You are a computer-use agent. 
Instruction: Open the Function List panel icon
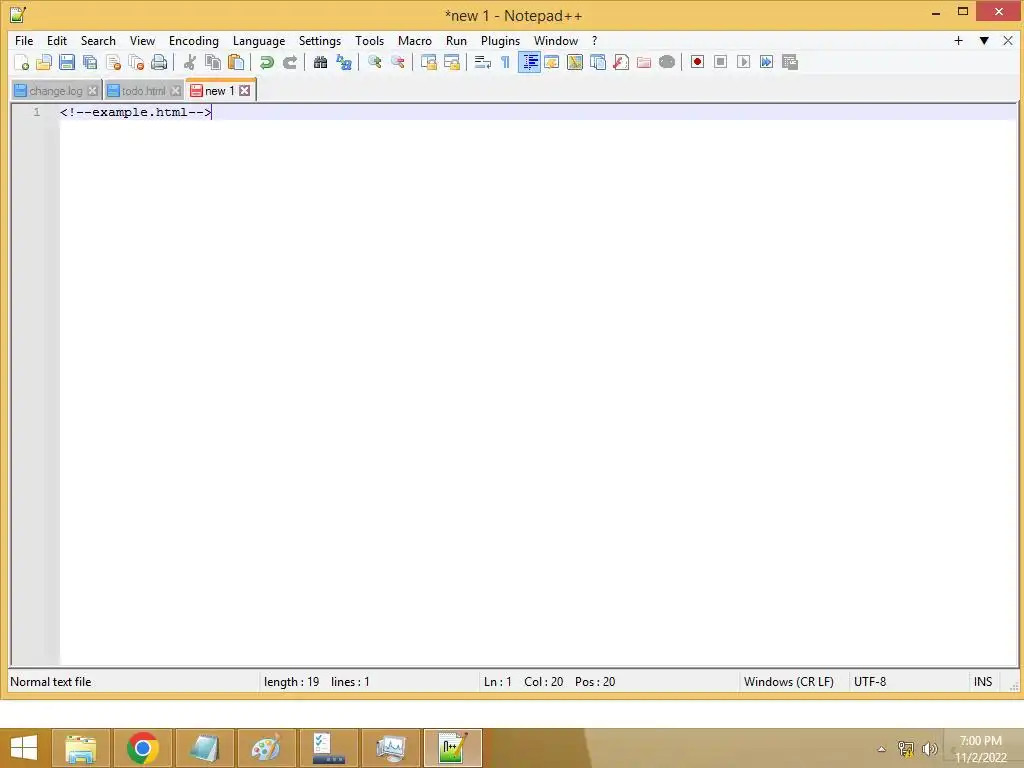(x=621, y=62)
